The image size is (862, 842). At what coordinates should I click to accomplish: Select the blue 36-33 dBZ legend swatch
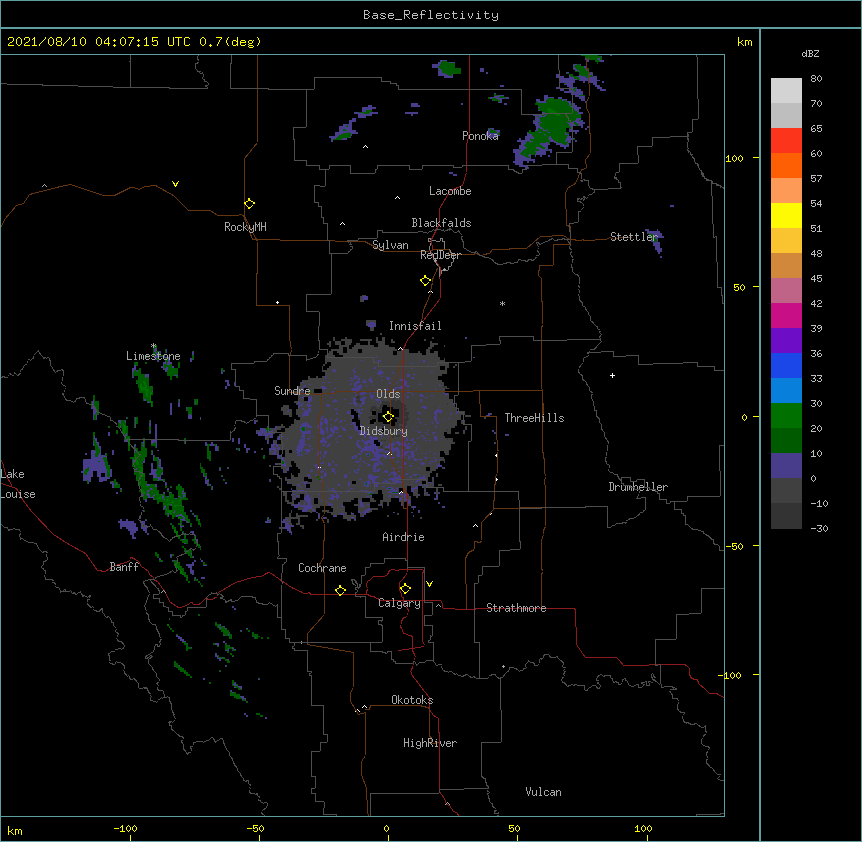(786, 365)
